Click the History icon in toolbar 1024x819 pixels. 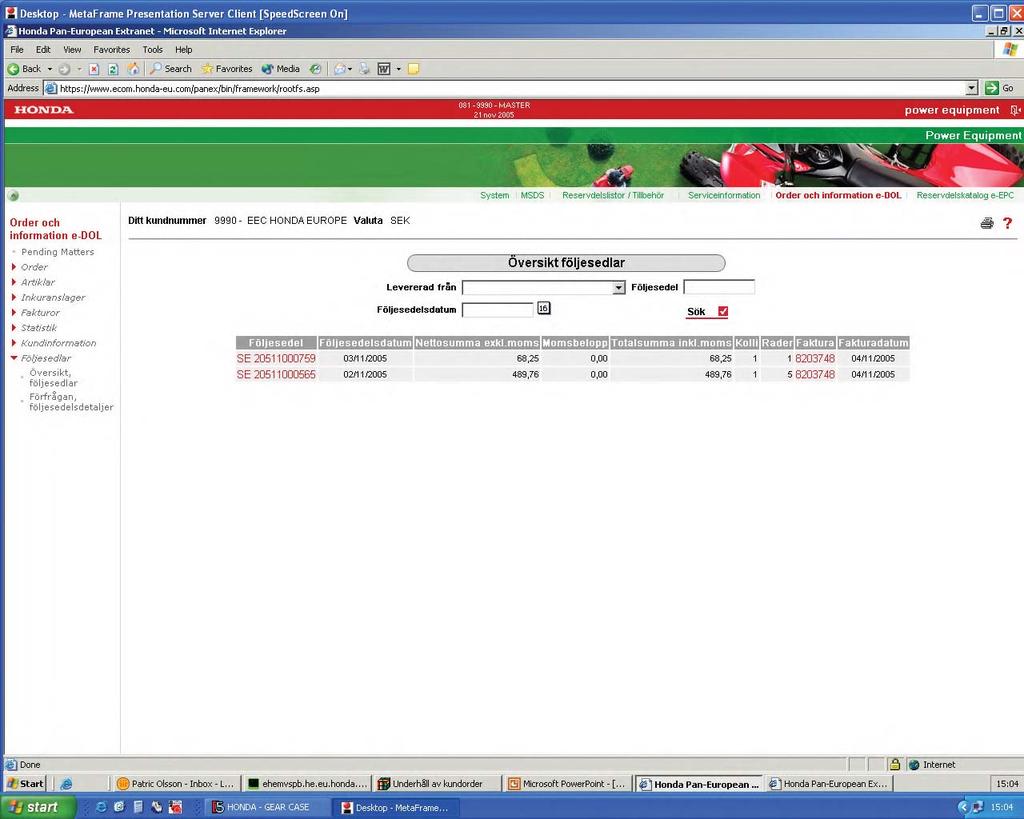point(315,69)
